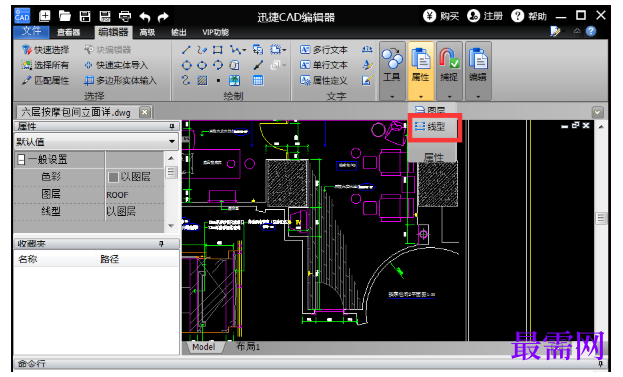Undo the last action
This screenshot has width=623, height=377.
tap(145, 17)
